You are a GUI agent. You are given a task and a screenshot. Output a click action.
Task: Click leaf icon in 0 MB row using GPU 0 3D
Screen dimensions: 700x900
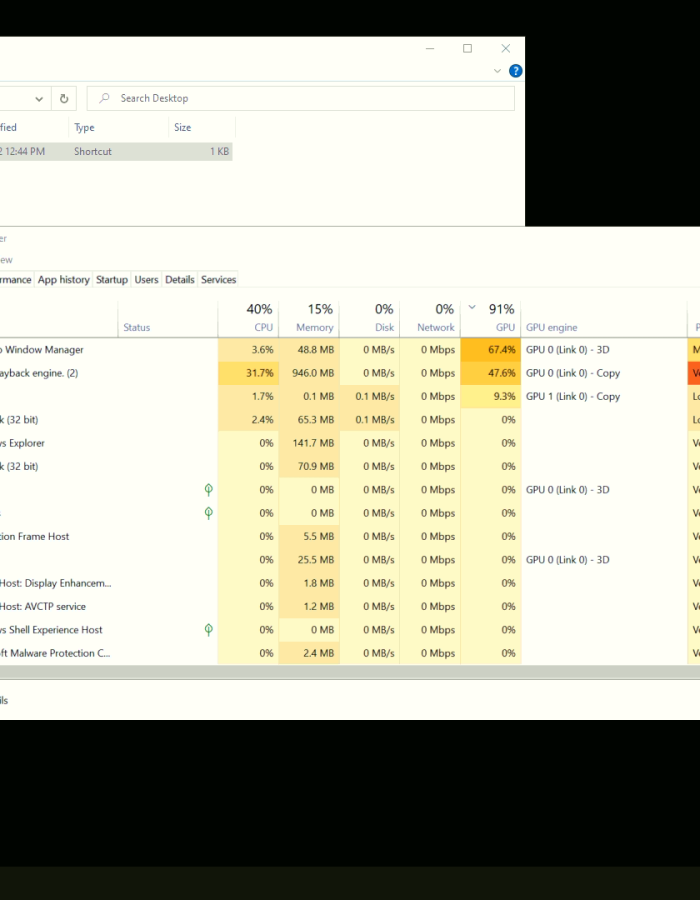[209, 490]
